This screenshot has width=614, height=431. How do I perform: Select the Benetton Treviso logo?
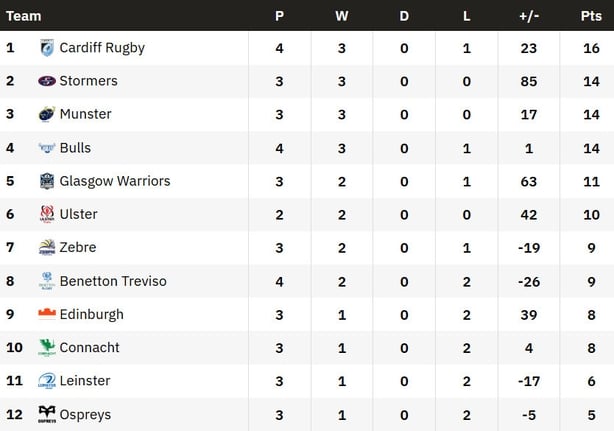pyautogui.click(x=46, y=281)
